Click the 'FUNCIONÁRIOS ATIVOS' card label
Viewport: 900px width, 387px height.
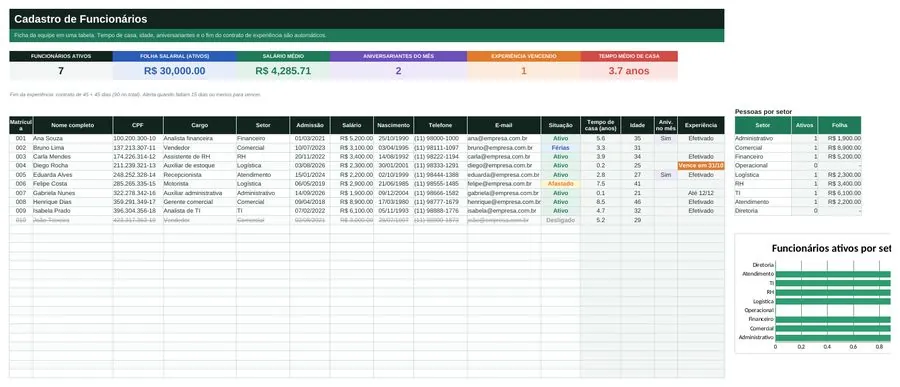pos(61,56)
